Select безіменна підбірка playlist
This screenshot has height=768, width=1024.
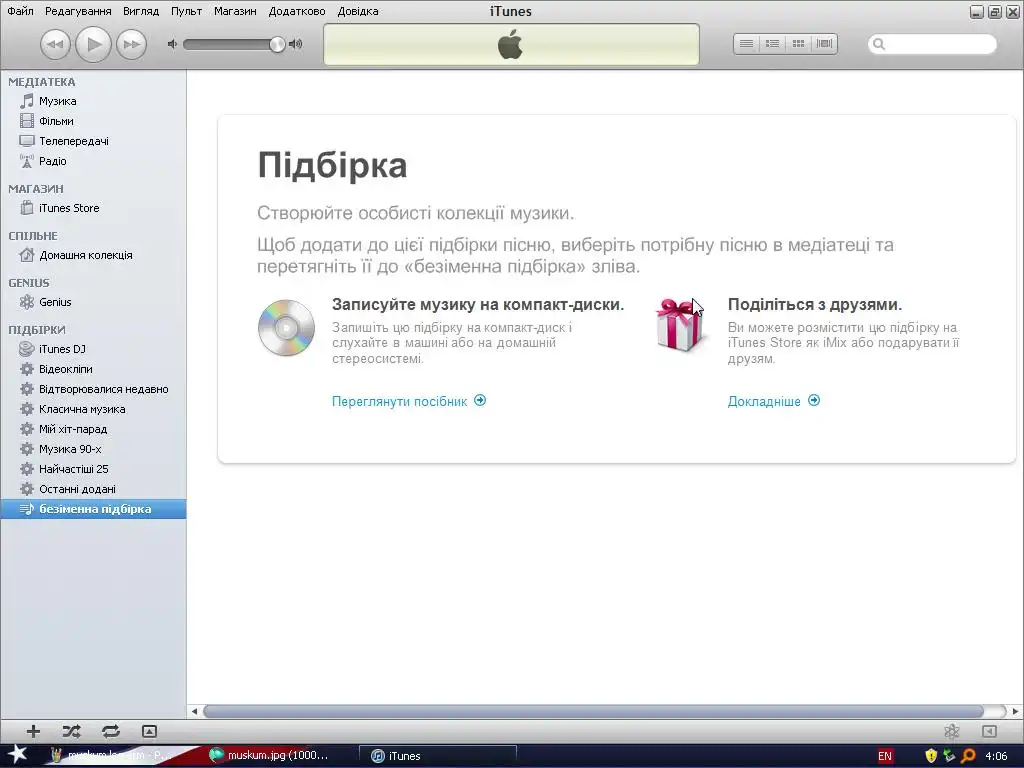tap(93, 509)
